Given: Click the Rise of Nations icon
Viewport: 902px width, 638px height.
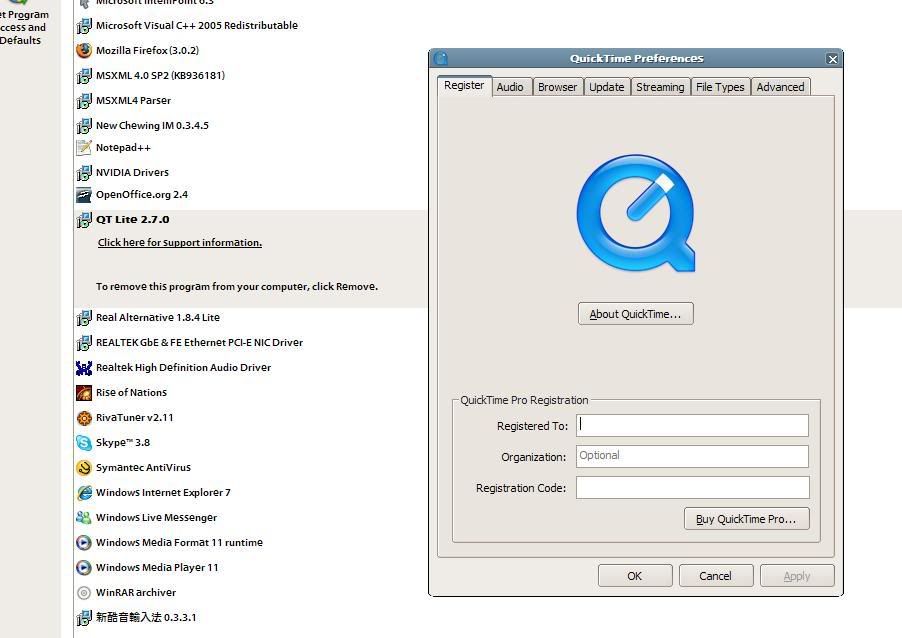Looking at the screenshot, I should (84, 392).
